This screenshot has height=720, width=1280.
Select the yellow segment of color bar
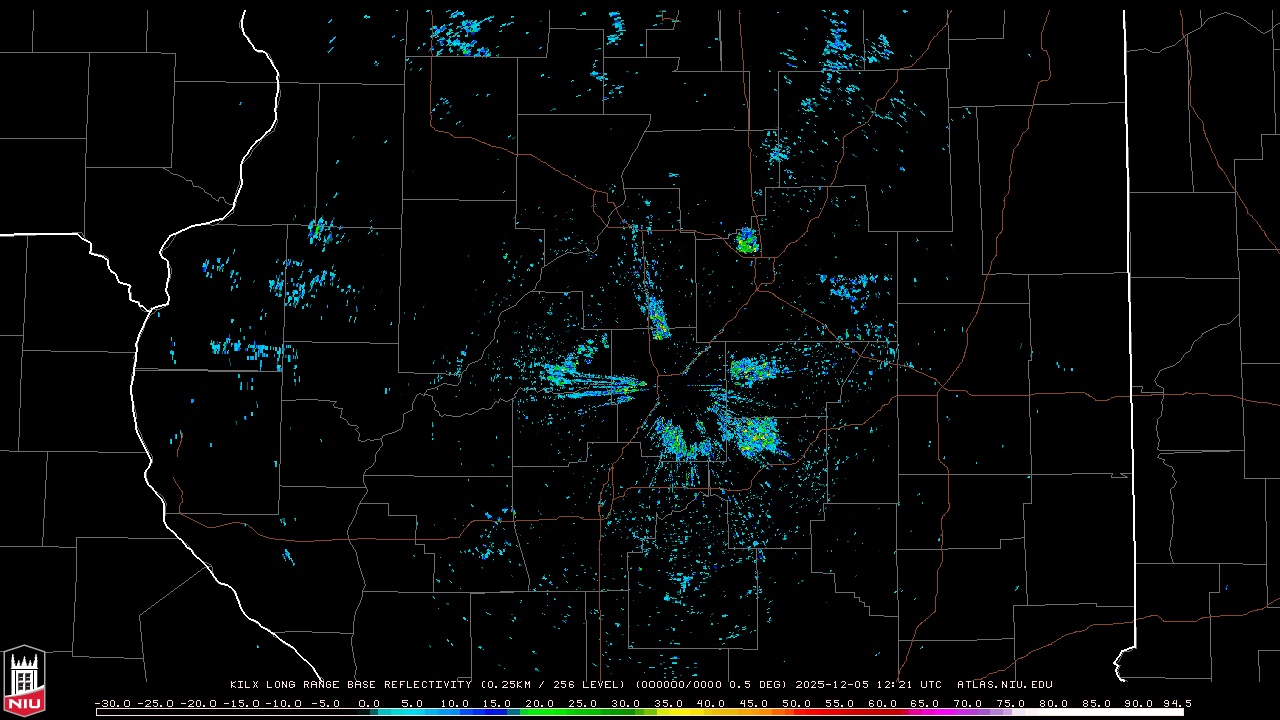pos(700,712)
